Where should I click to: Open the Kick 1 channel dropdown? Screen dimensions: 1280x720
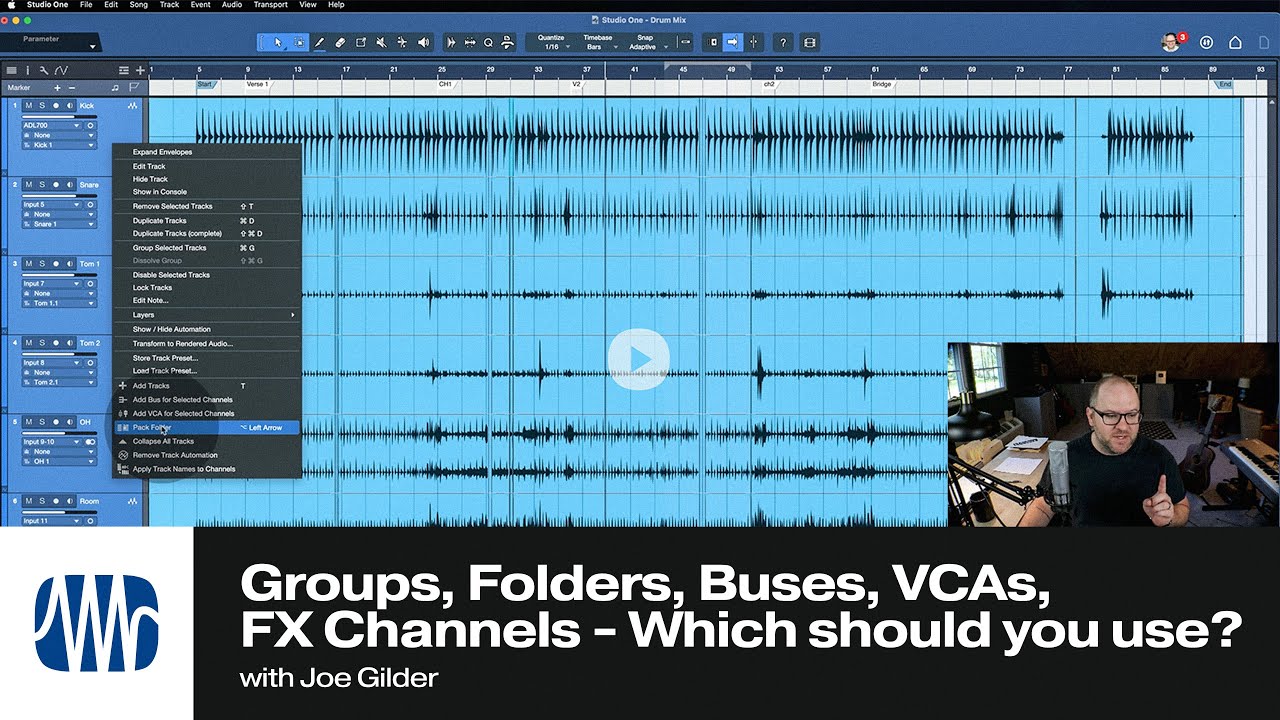tap(59, 145)
